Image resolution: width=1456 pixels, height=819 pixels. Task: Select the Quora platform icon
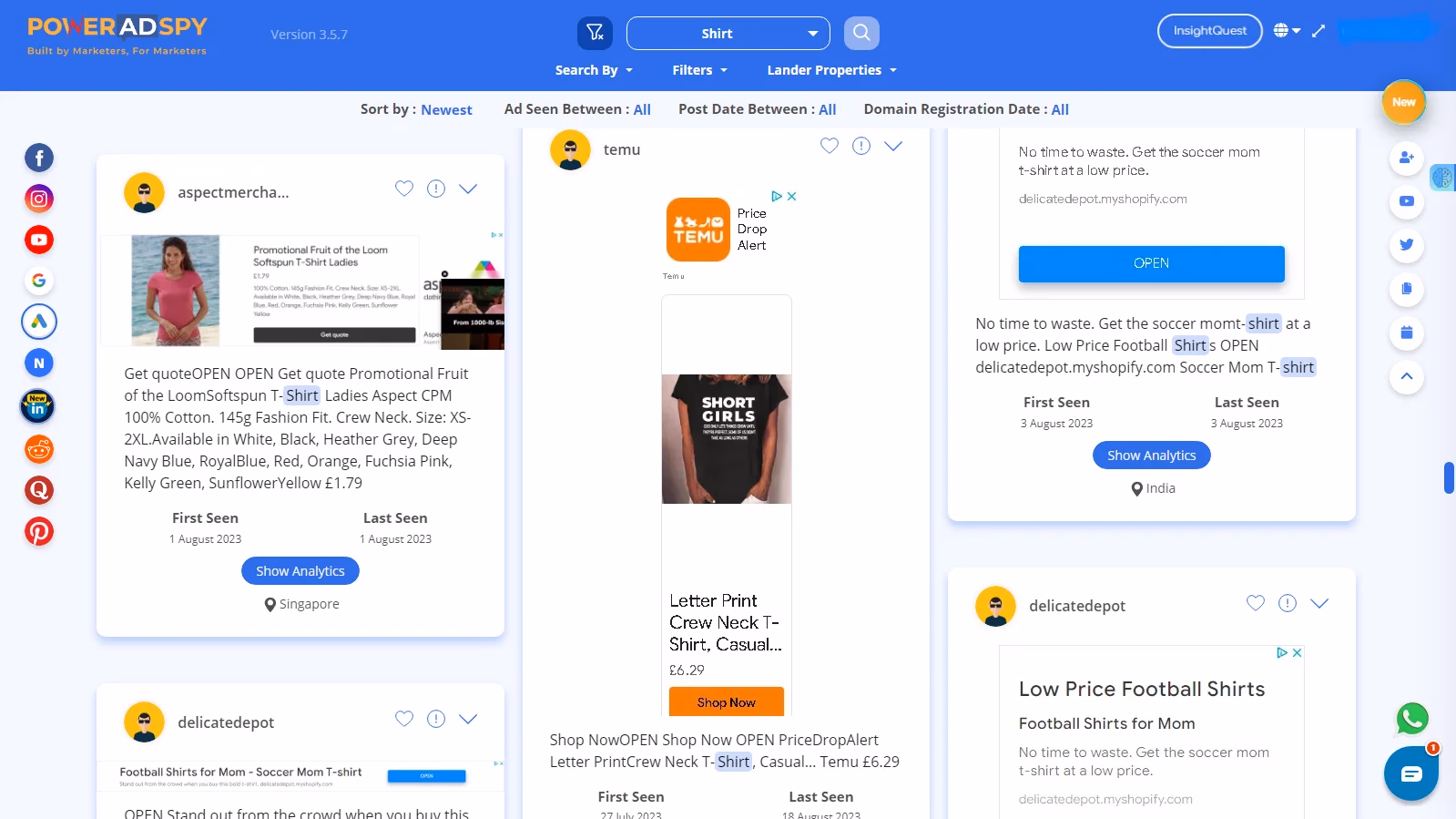click(x=39, y=490)
